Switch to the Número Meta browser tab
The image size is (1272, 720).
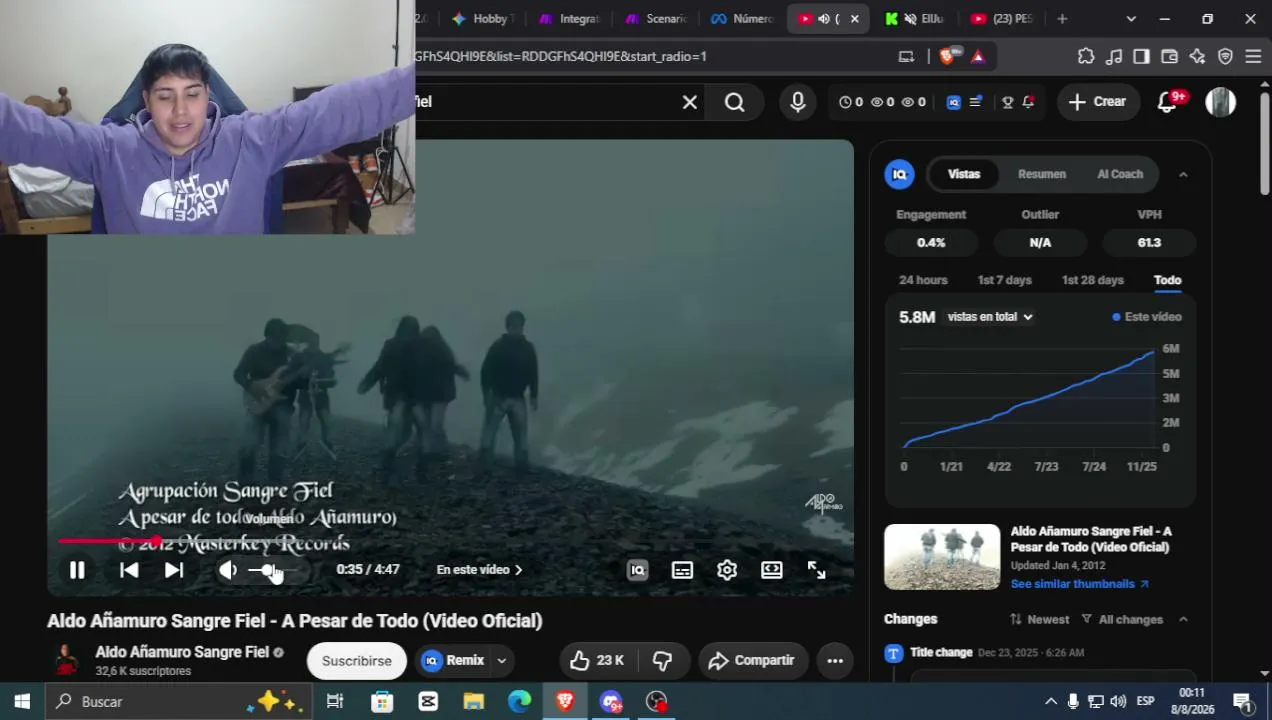coord(742,19)
